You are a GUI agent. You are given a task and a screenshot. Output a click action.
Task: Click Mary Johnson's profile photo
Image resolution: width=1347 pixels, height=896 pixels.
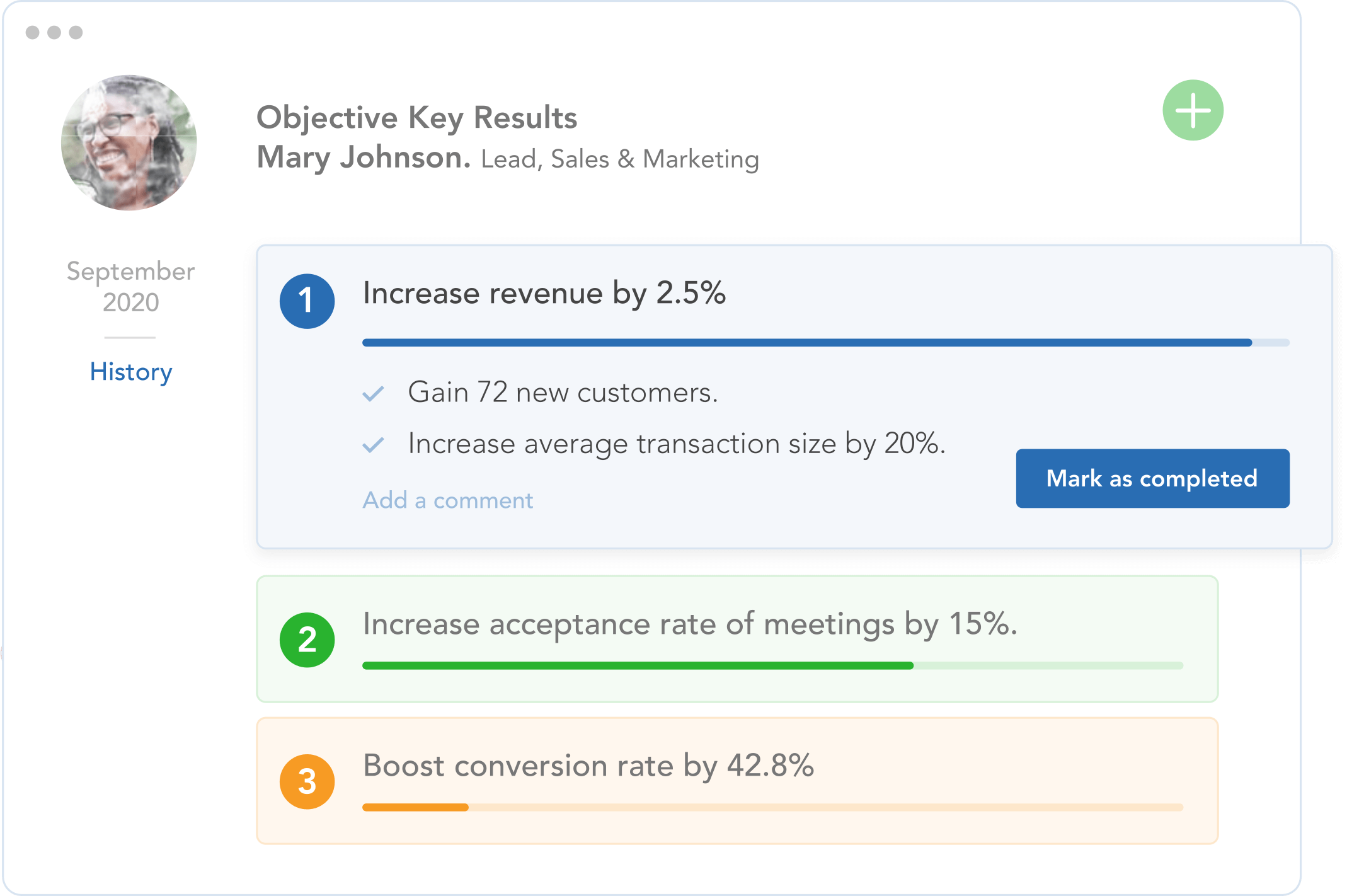point(129,143)
